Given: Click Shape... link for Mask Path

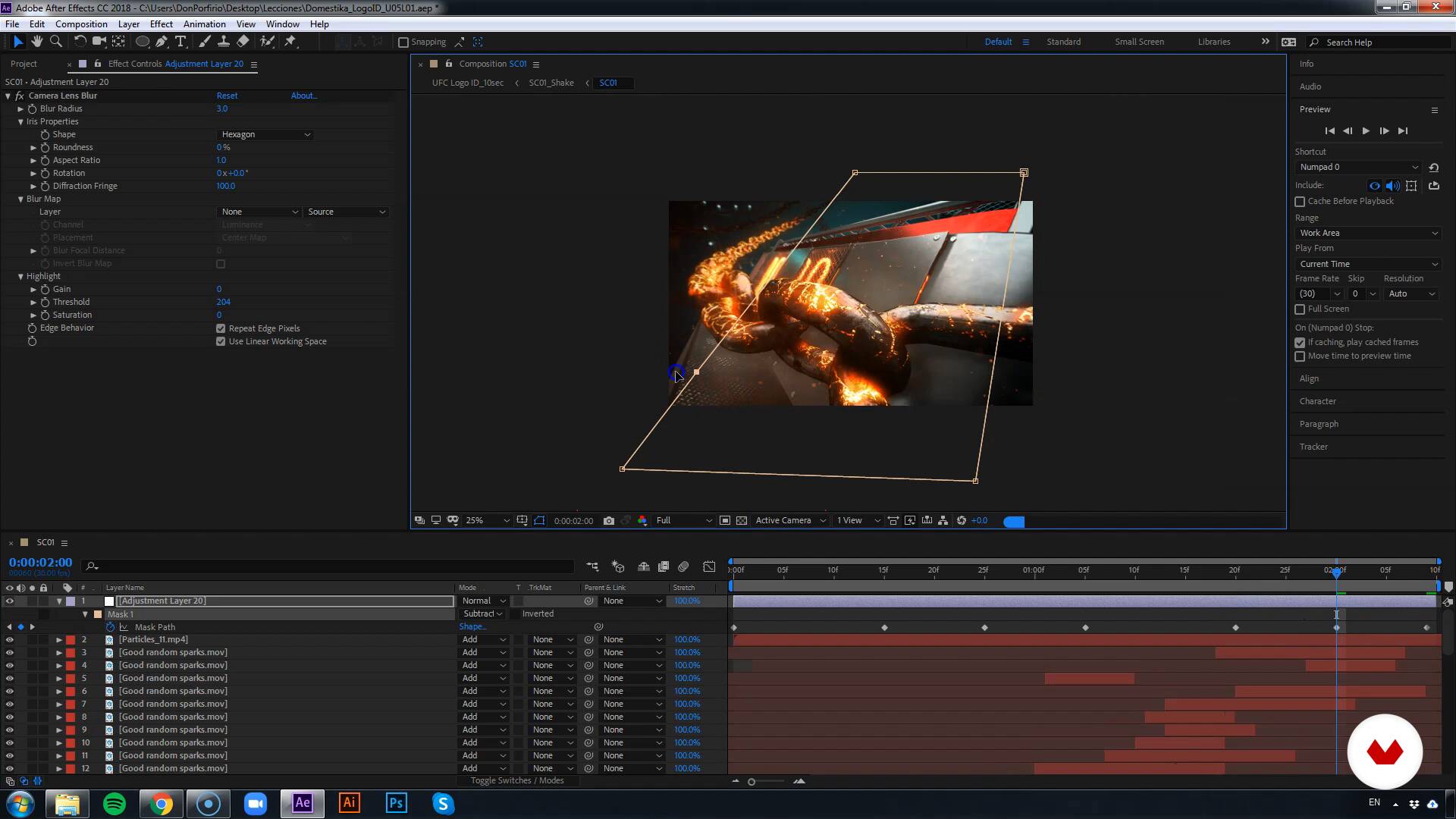Looking at the screenshot, I should (x=472, y=627).
